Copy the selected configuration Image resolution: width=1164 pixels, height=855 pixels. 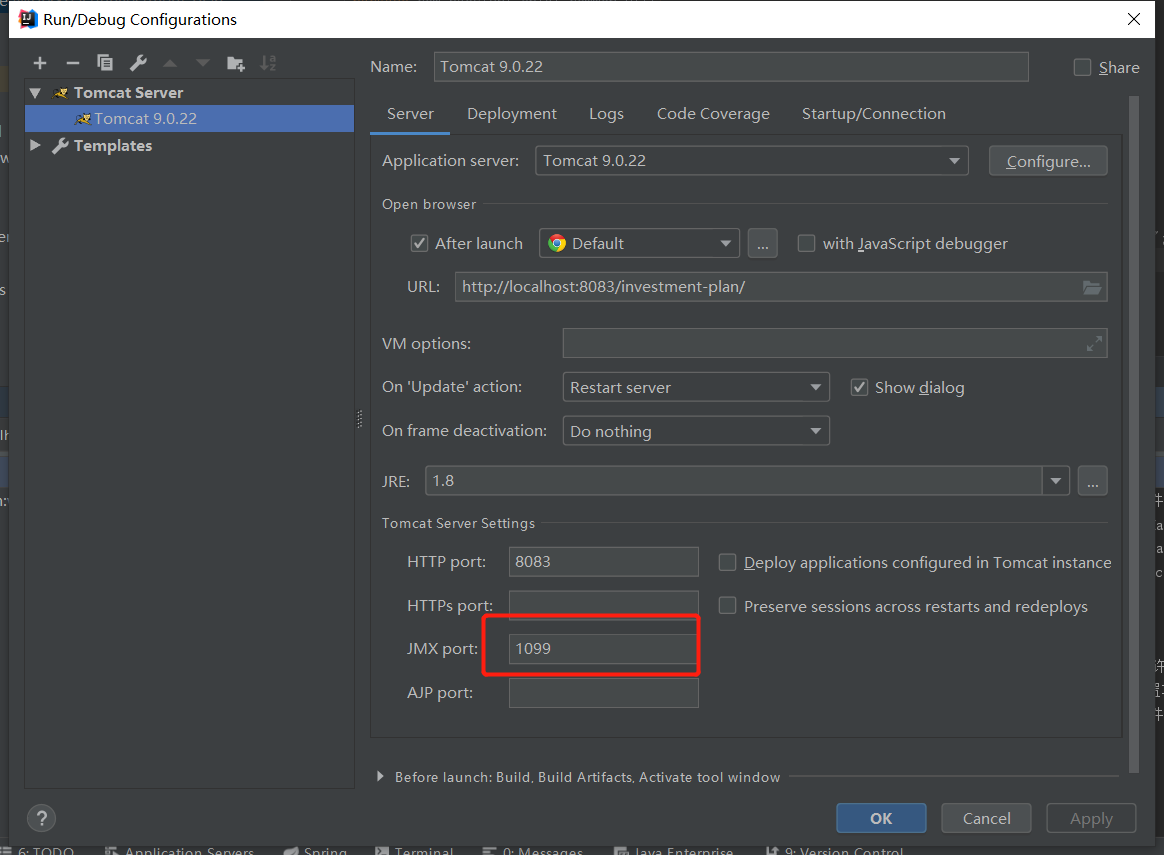pyautogui.click(x=105, y=63)
